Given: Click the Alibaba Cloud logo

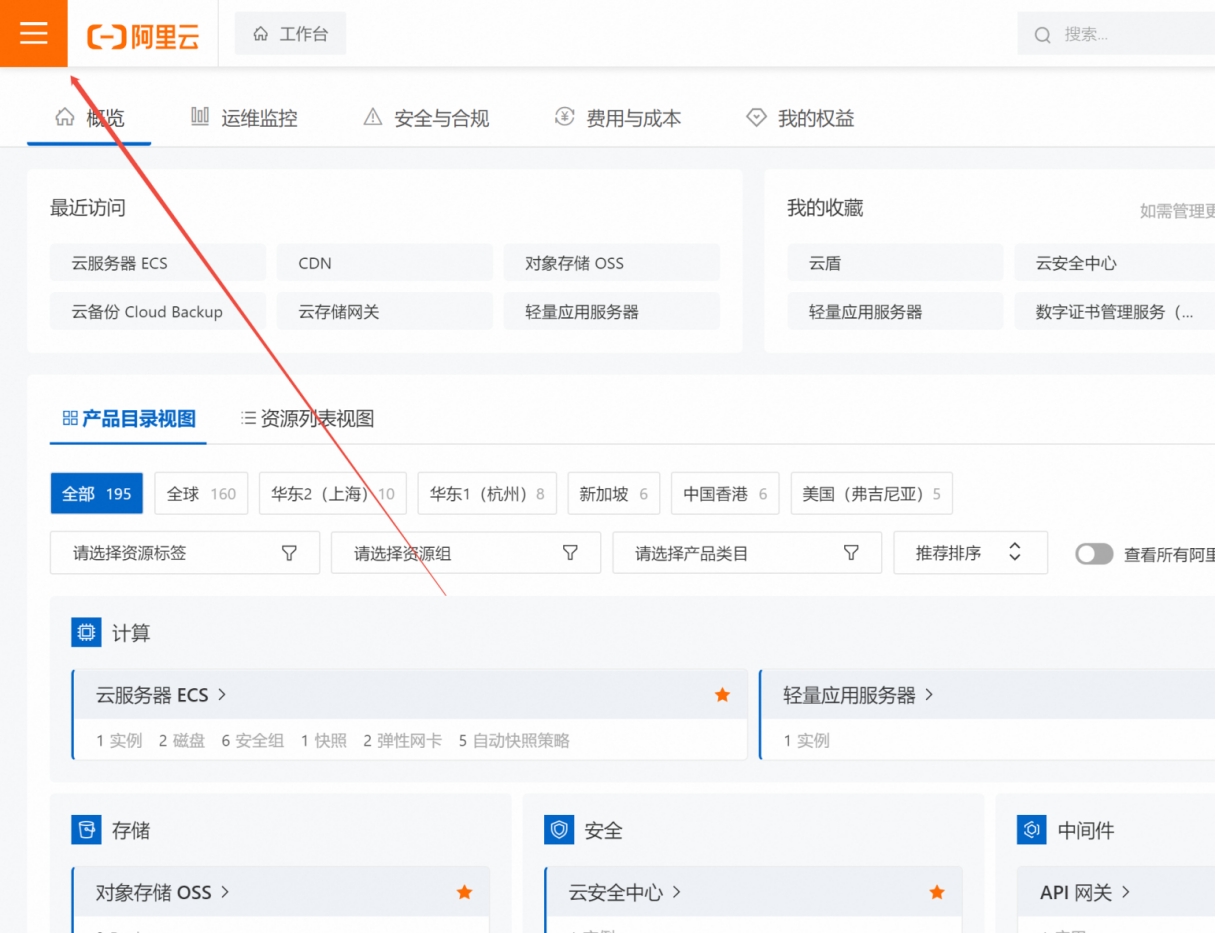Looking at the screenshot, I should [143, 36].
